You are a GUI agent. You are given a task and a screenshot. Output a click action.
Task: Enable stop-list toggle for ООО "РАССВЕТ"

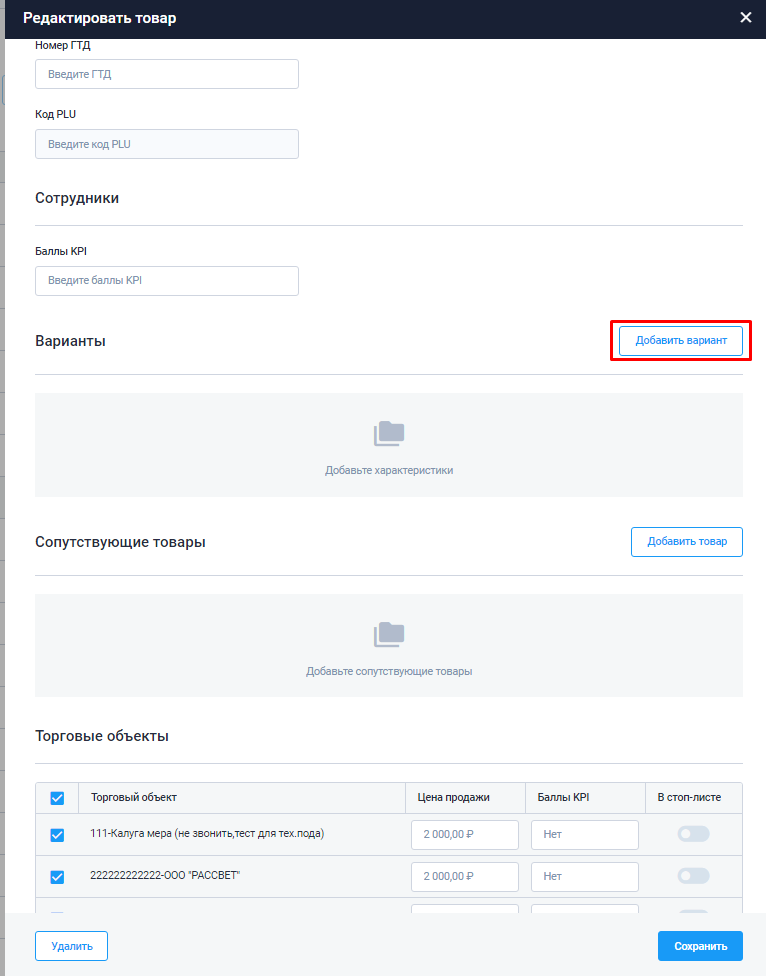[693, 876]
